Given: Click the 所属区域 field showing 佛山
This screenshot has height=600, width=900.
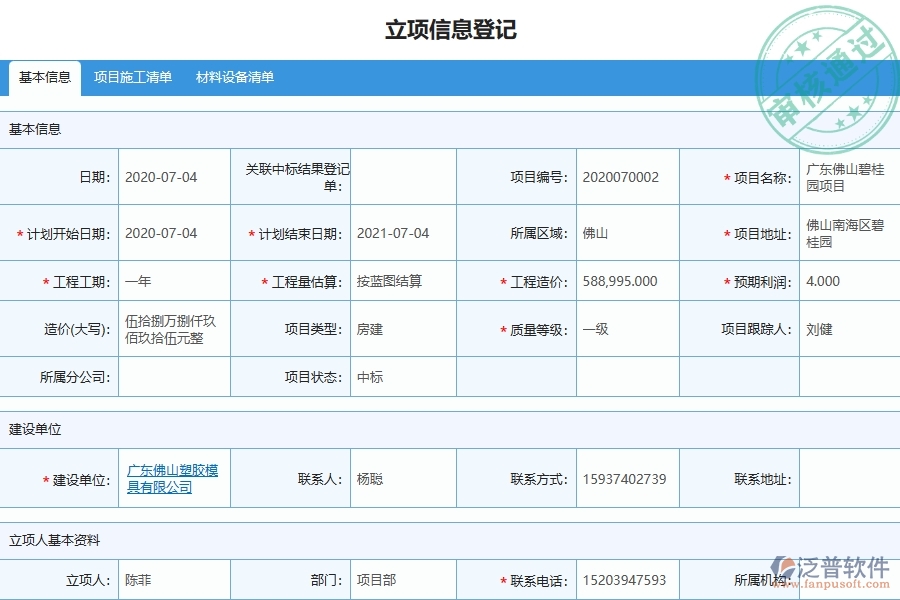Looking at the screenshot, I should (627, 232).
